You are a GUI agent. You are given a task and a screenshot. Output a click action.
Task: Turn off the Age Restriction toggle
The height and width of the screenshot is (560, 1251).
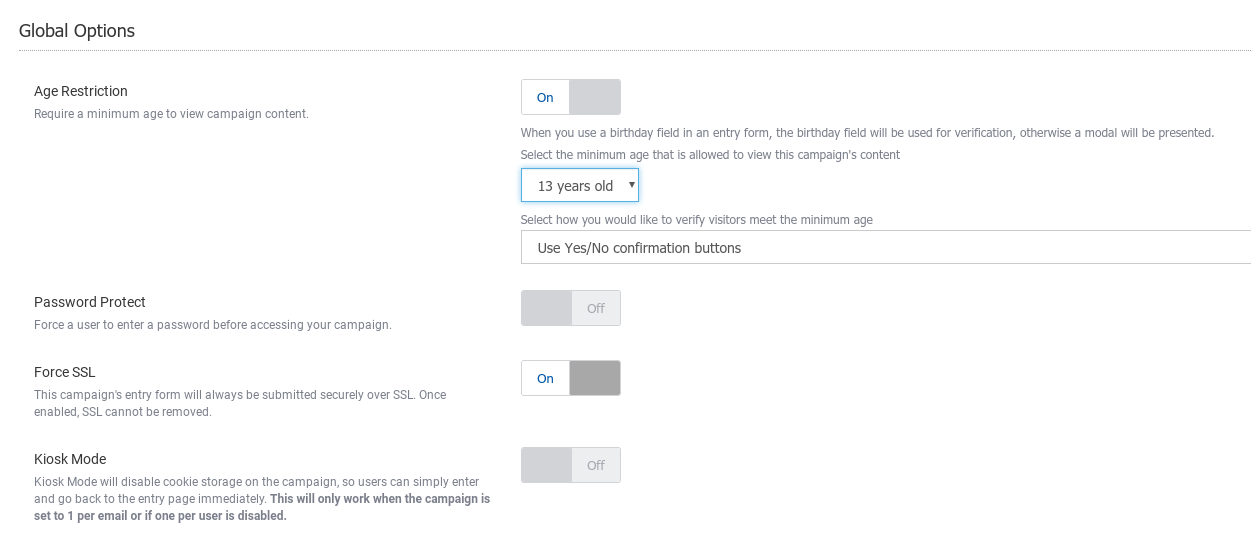tap(570, 97)
